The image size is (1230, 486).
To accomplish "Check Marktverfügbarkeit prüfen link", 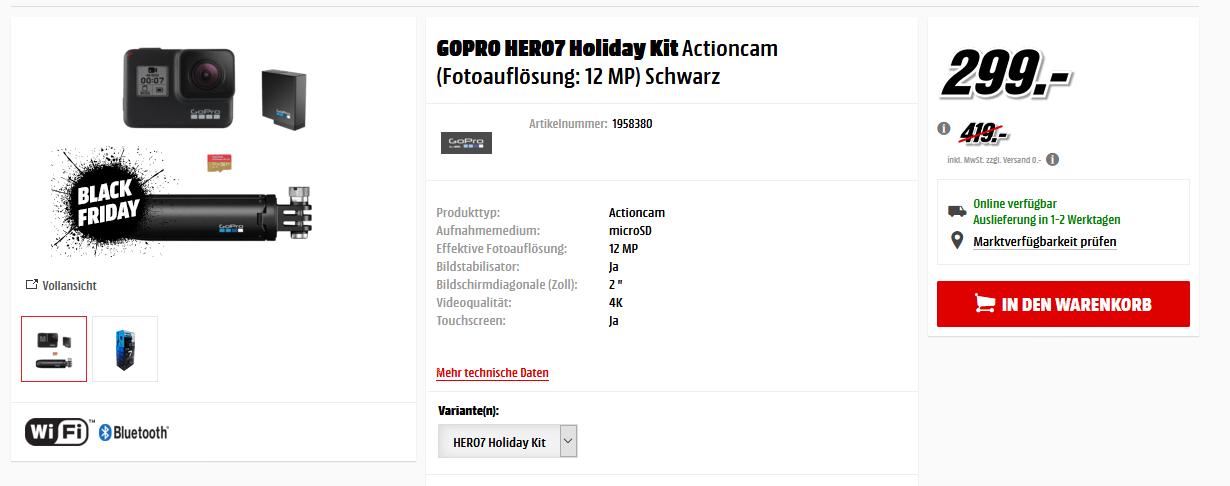I will pos(1045,242).
